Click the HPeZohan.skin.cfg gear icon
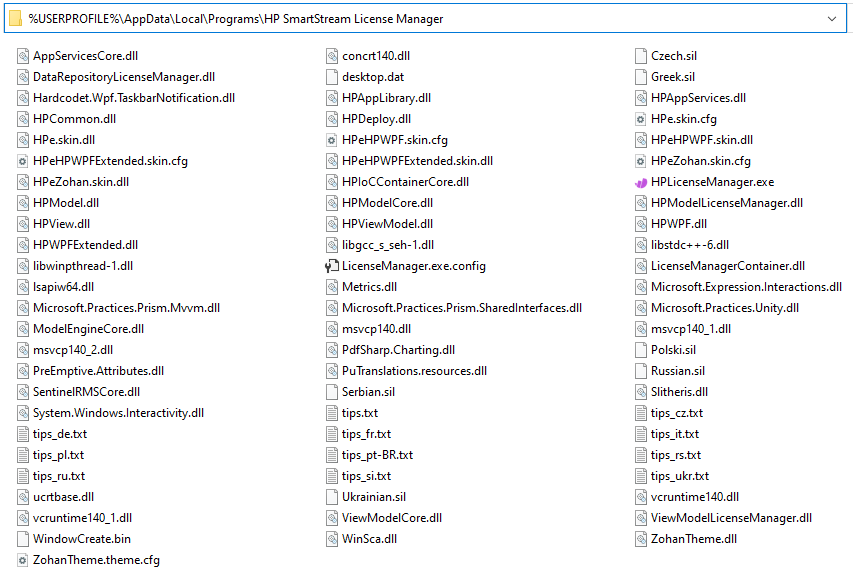Image resolution: width=853 pixels, height=572 pixels. tap(641, 161)
